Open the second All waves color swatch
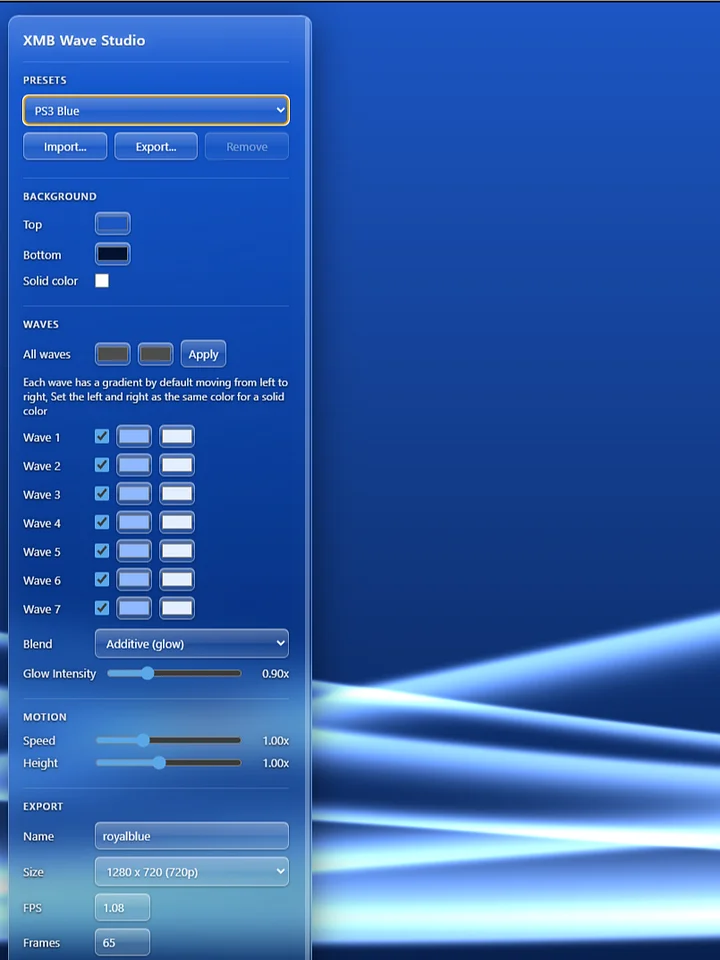 [156, 354]
